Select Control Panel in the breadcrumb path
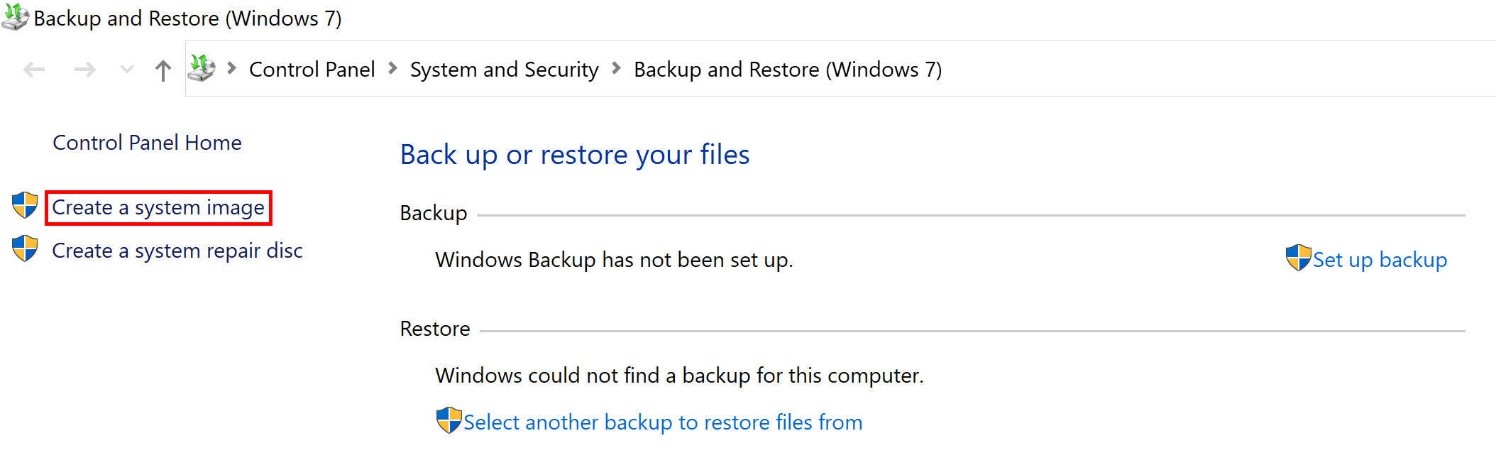The height and width of the screenshot is (470, 1496). click(x=312, y=69)
